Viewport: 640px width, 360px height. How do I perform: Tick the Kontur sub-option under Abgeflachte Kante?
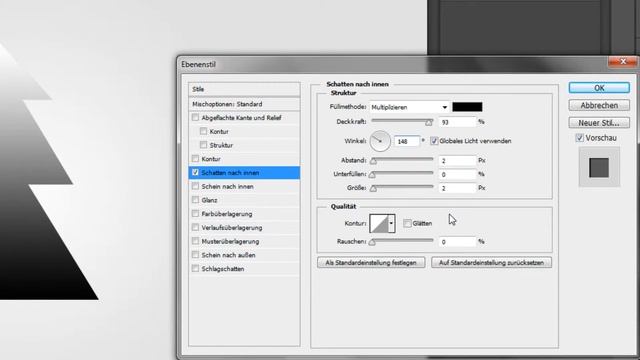[203, 131]
